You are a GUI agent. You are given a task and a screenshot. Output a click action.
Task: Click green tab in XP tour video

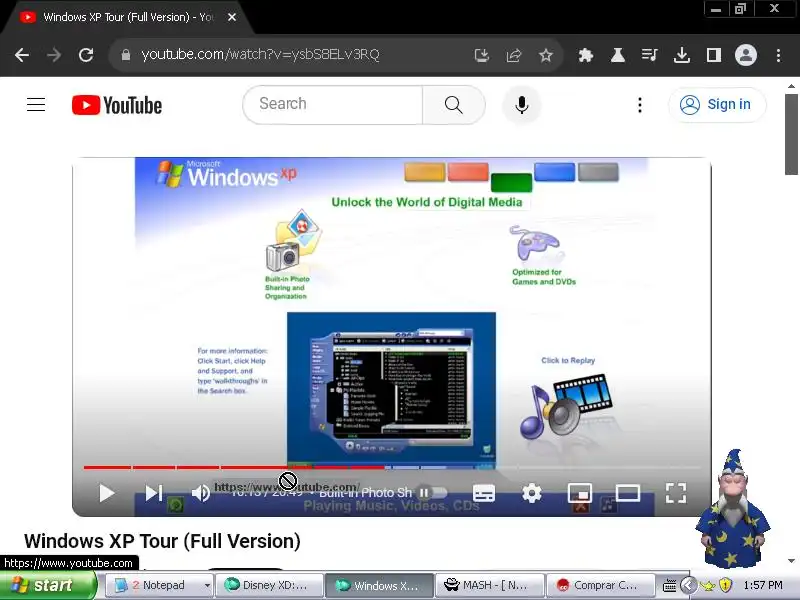[511, 182]
